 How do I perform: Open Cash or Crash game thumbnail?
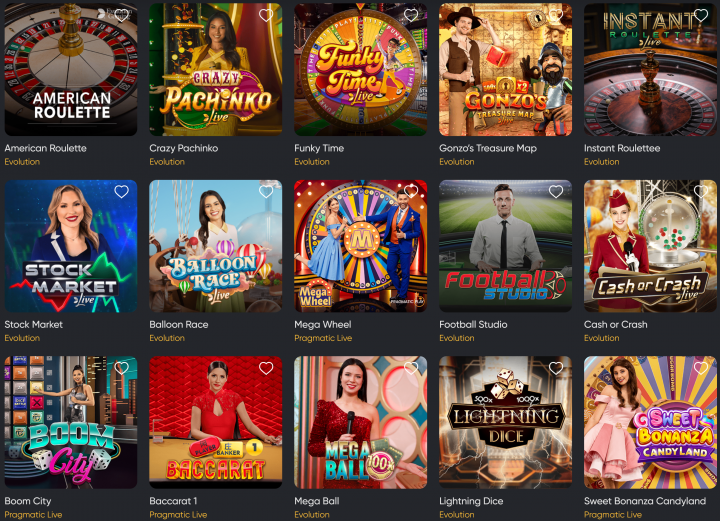click(x=650, y=246)
